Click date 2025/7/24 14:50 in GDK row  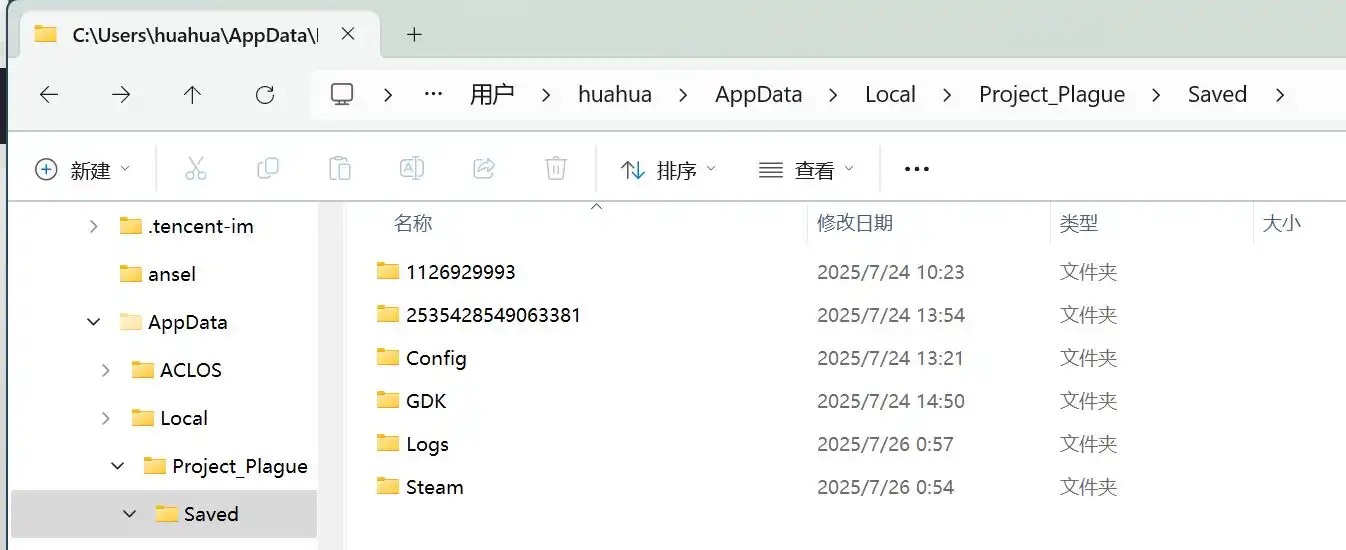[x=891, y=401]
